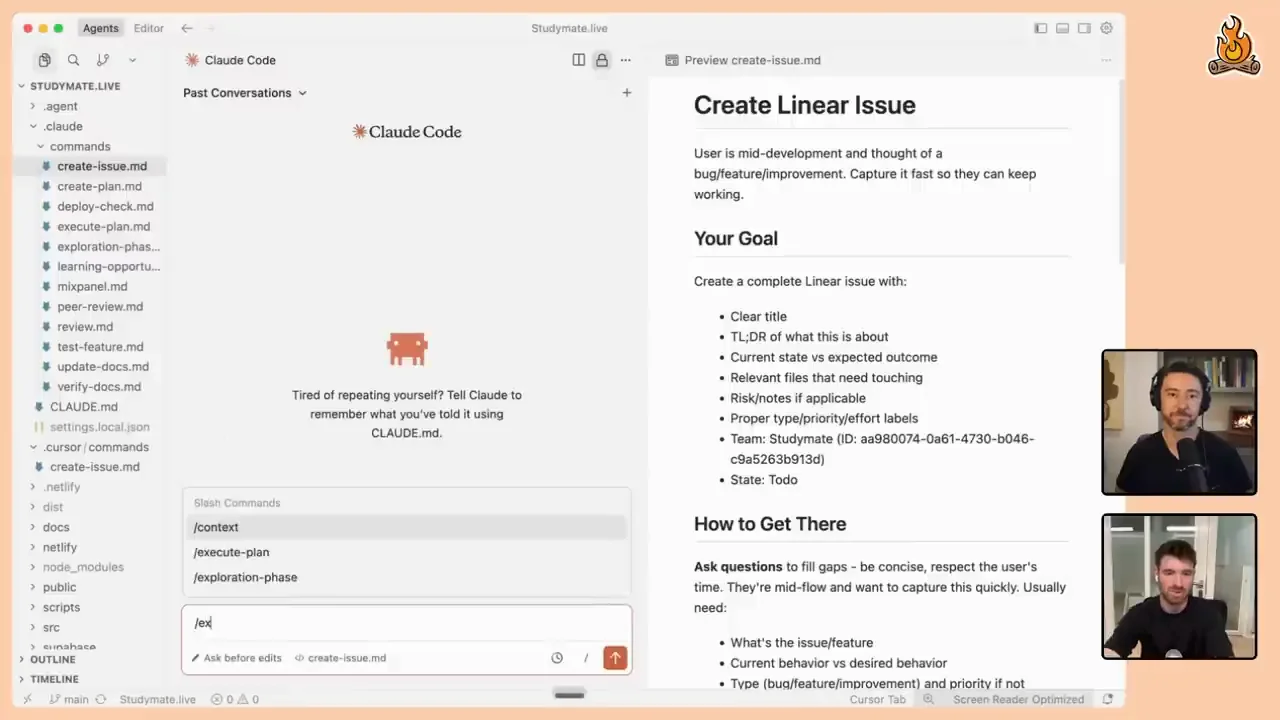Open the Explorer files view icon
The image size is (1280, 720).
pyautogui.click(x=44, y=60)
